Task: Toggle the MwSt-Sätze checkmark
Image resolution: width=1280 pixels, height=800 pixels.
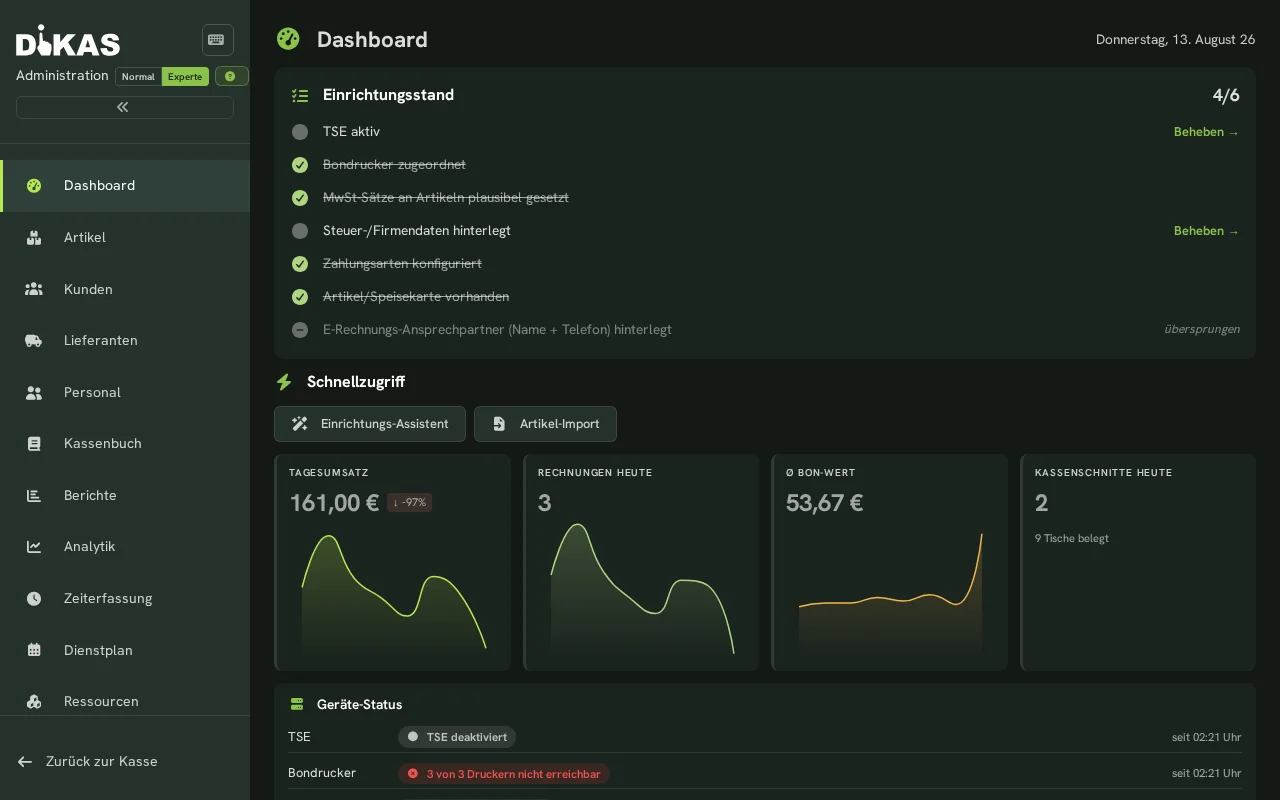Action: click(x=300, y=198)
